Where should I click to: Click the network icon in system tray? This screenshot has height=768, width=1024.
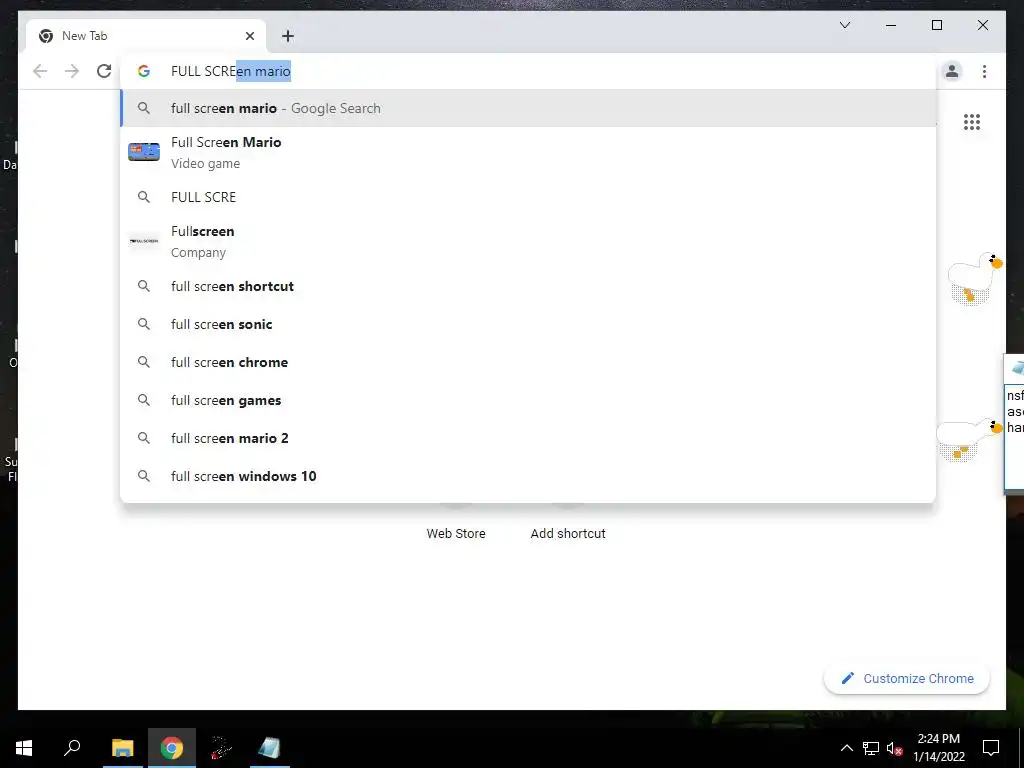point(871,748)
